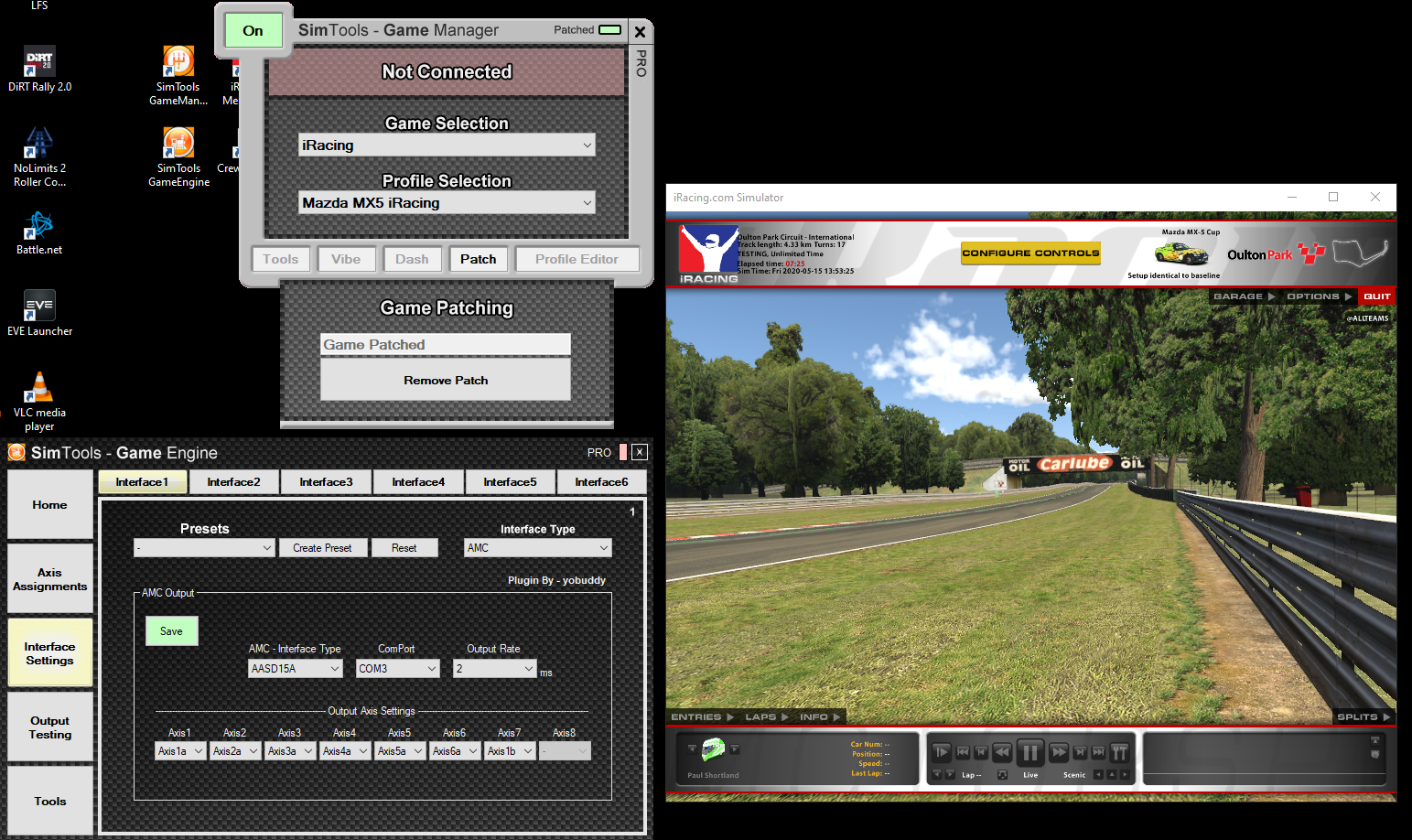
Task: Go to Home in Game Engine sidebar
Action: (x=50, y=505)
